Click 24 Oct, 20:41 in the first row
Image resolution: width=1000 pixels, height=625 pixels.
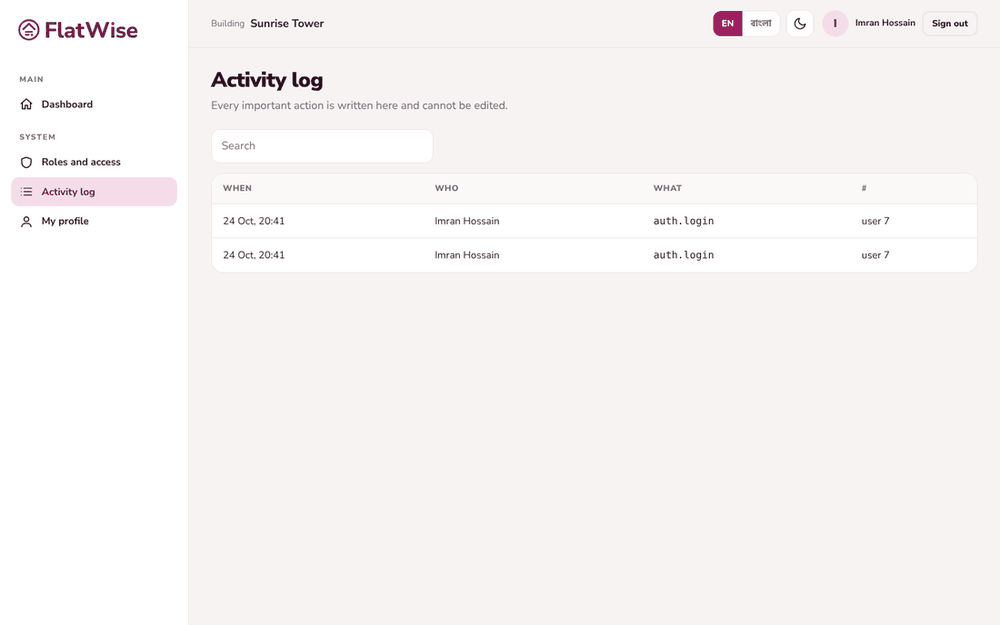254,221
